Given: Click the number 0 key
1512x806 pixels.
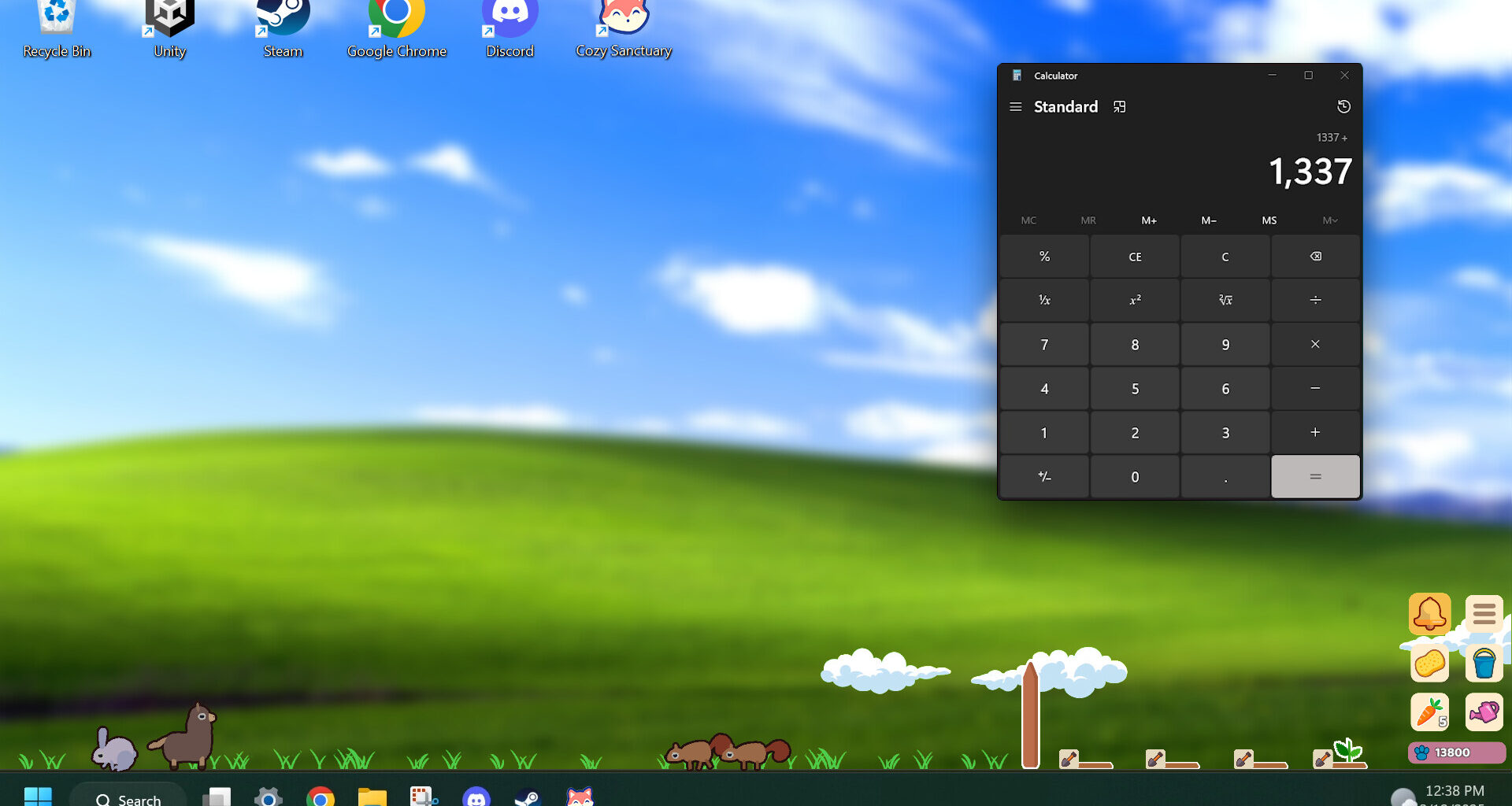Looking at the screenshot, I should point(1135,476).
